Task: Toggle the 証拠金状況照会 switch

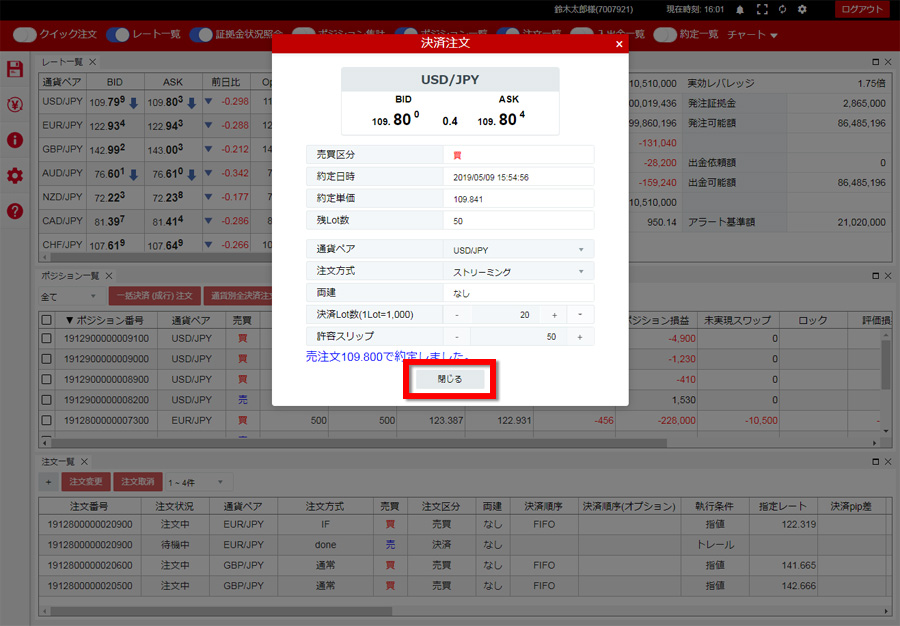Action: coord(201,34)
